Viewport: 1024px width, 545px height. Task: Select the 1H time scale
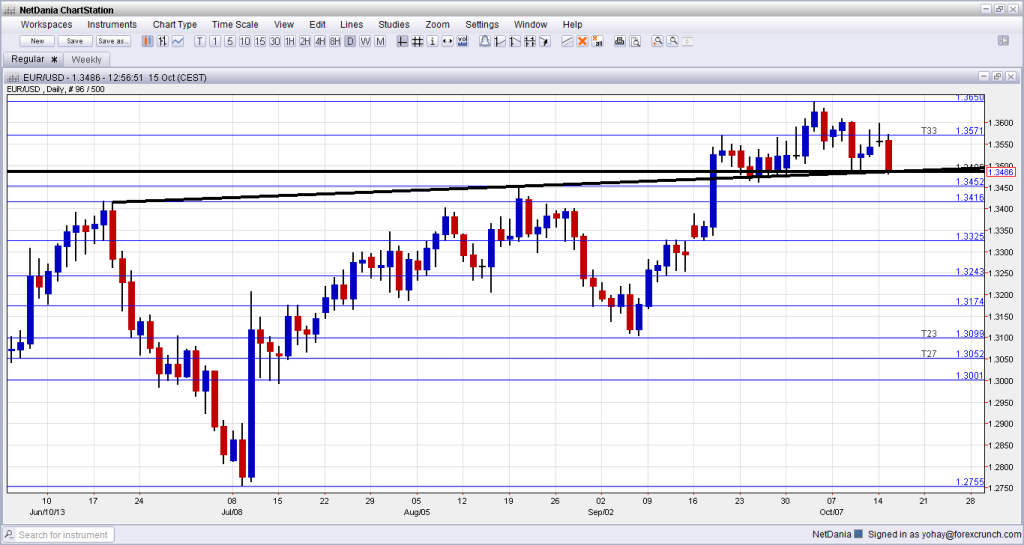pos(290,41)
